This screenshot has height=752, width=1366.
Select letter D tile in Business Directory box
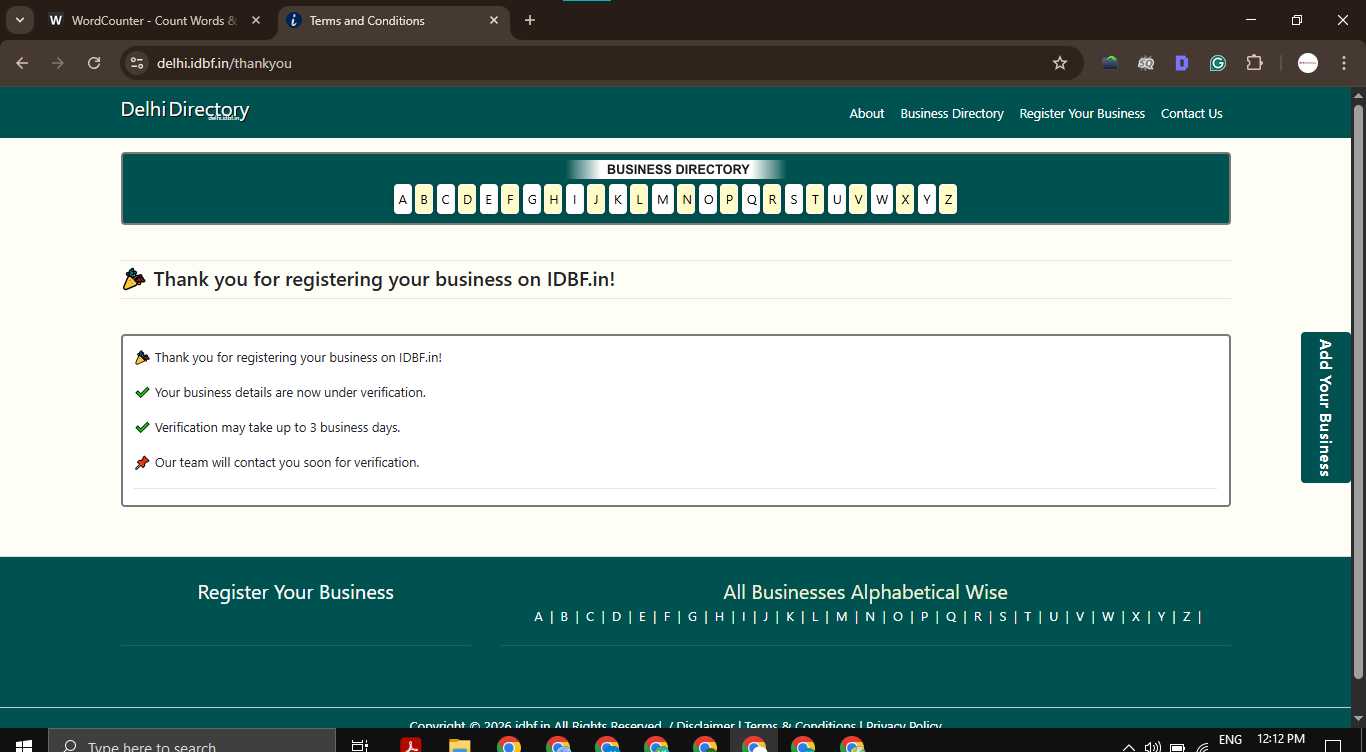coord(467,199)
